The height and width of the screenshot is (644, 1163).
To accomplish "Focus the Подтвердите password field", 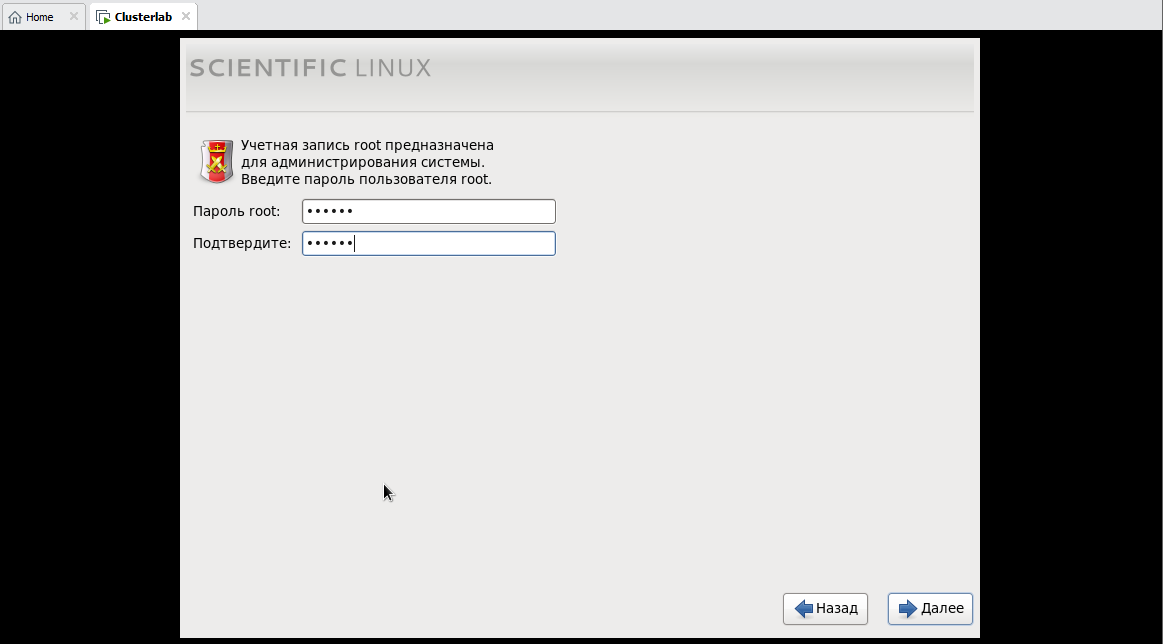I will [x=429, y=243].
